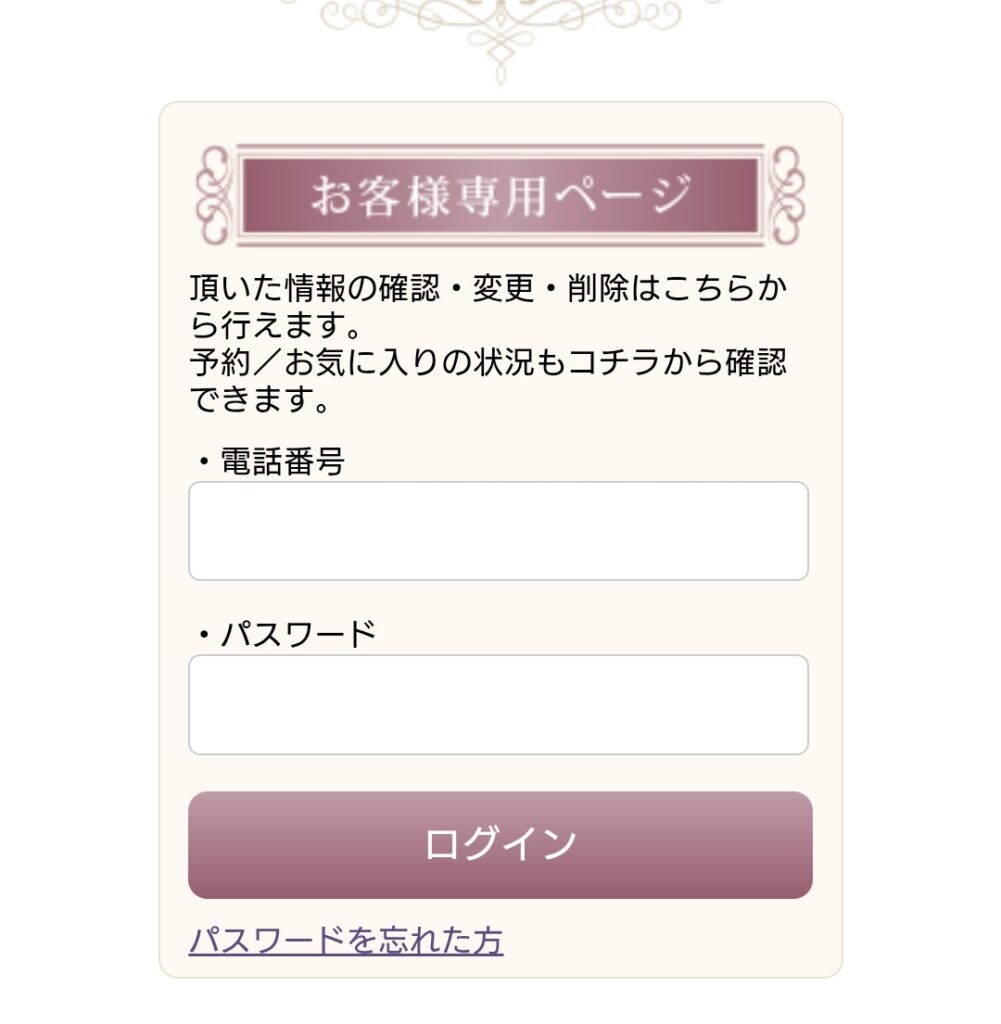Viewport: 1001px width, 1024px height.
Task: Click the word 削除 in the description
Action: tap(596, 288)
